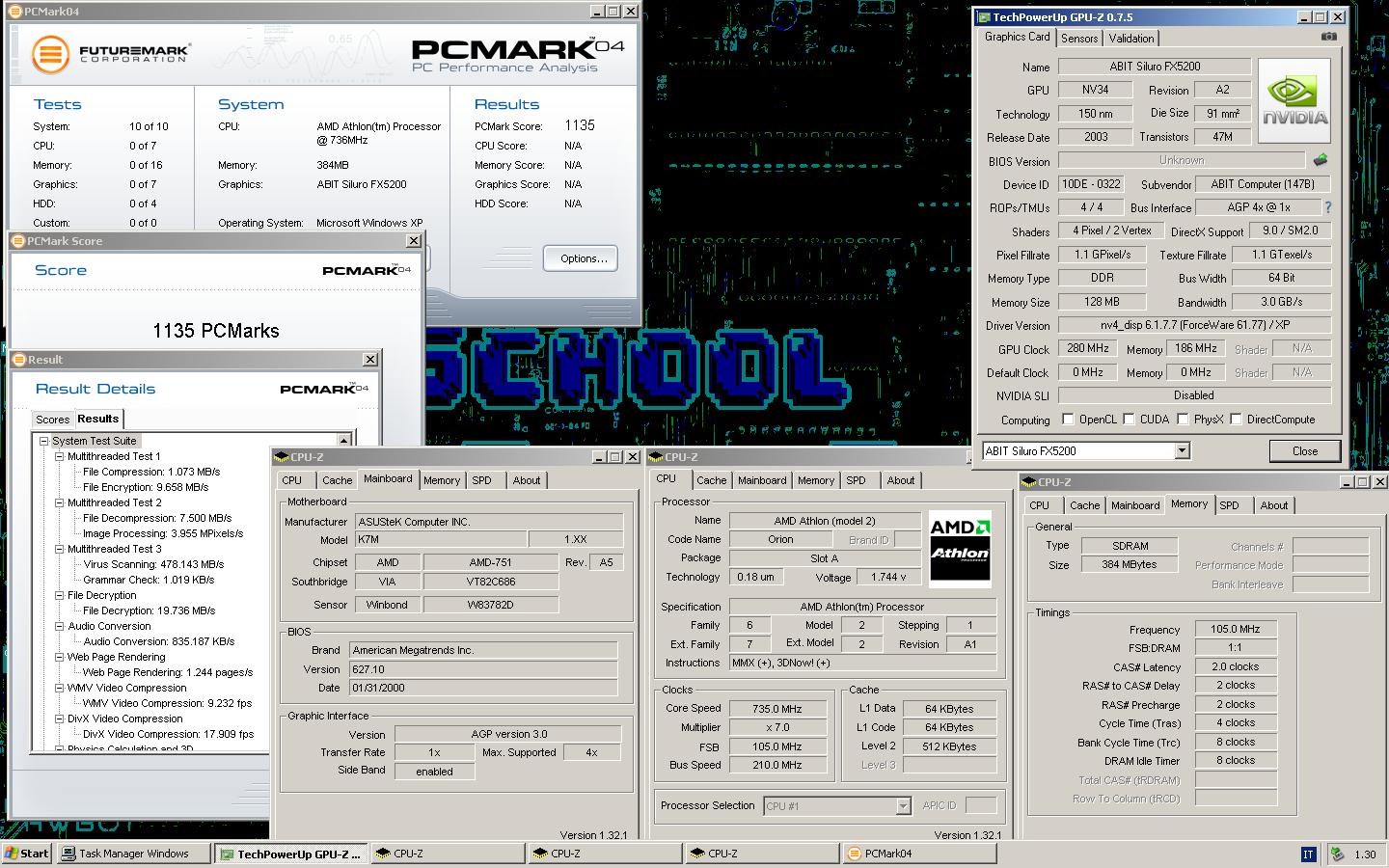Click the CAS# Latency 2.0 clocks value

point(1235,666)
